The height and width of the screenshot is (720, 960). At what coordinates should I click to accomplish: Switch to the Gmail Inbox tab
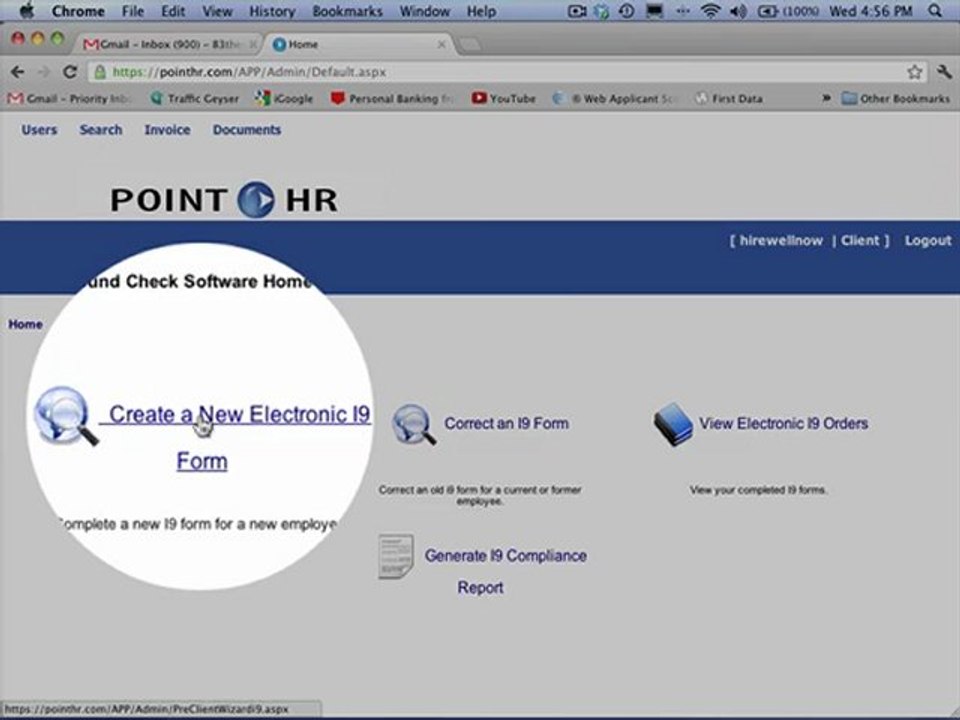[x=169, y=44]
